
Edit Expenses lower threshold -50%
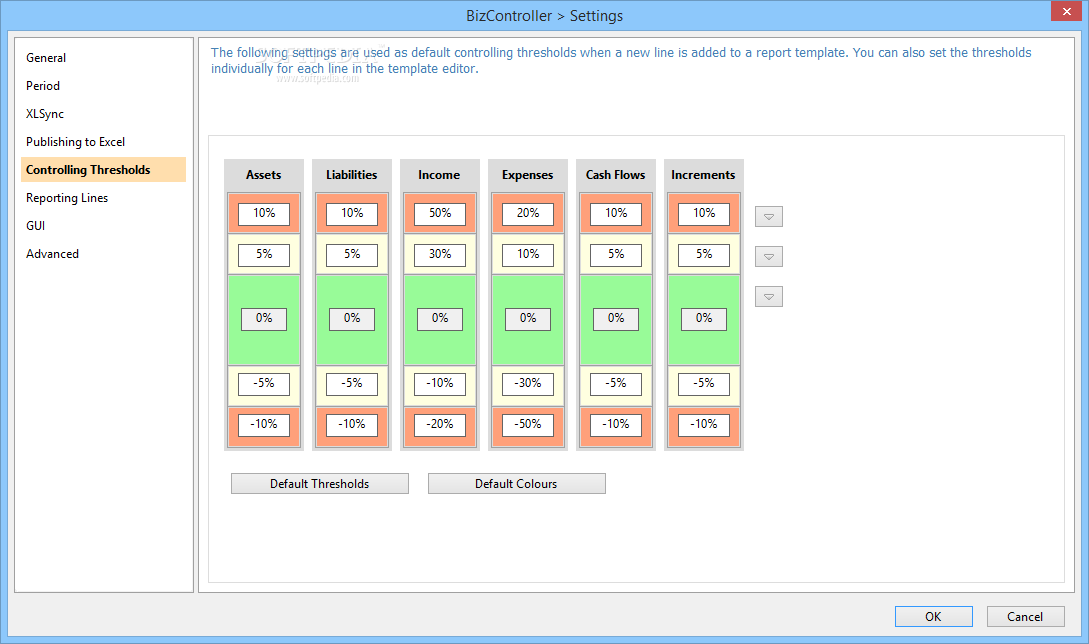(x=528, y=424)
